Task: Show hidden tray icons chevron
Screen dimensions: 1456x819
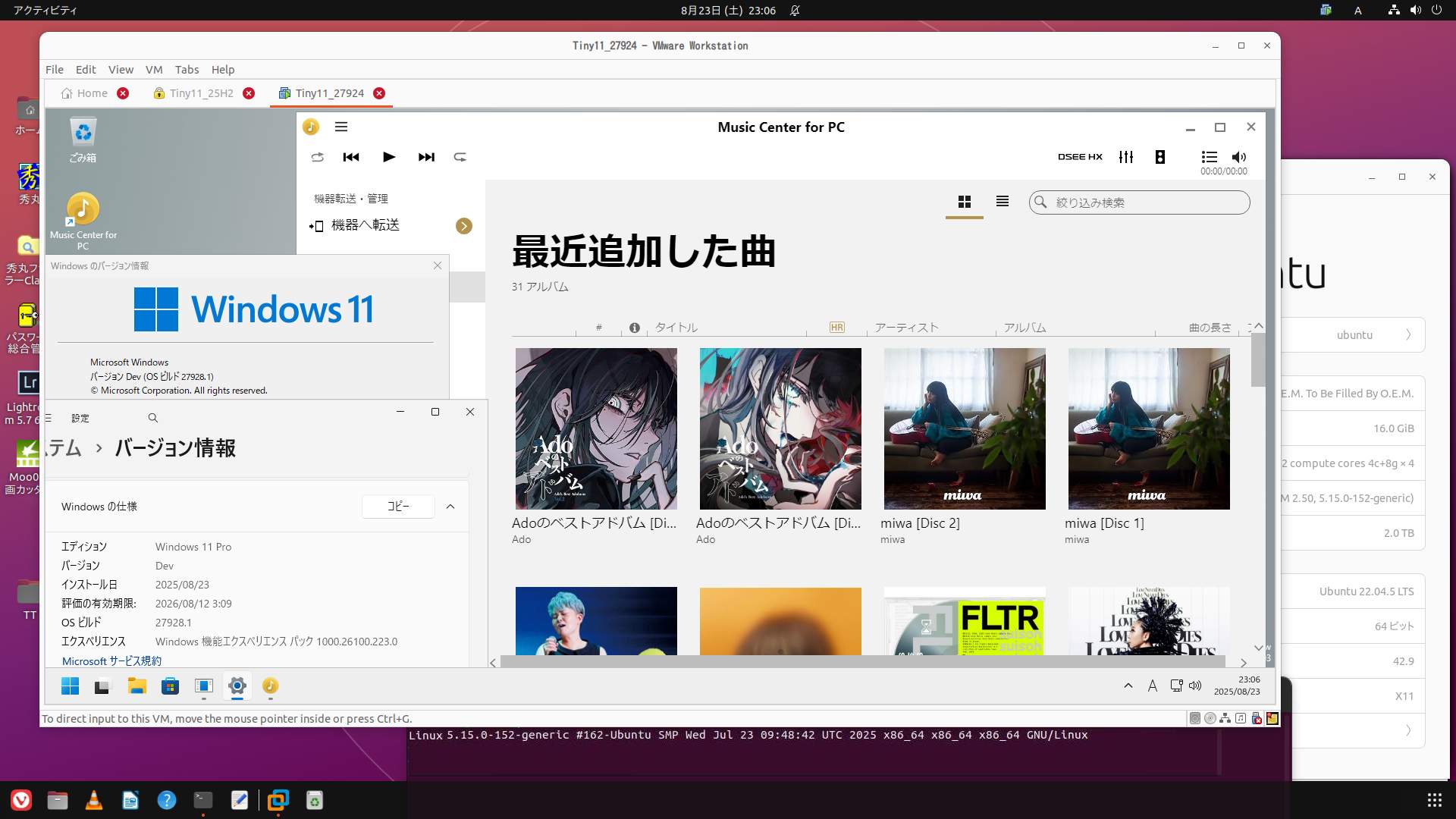Action: pos(1128,686)
